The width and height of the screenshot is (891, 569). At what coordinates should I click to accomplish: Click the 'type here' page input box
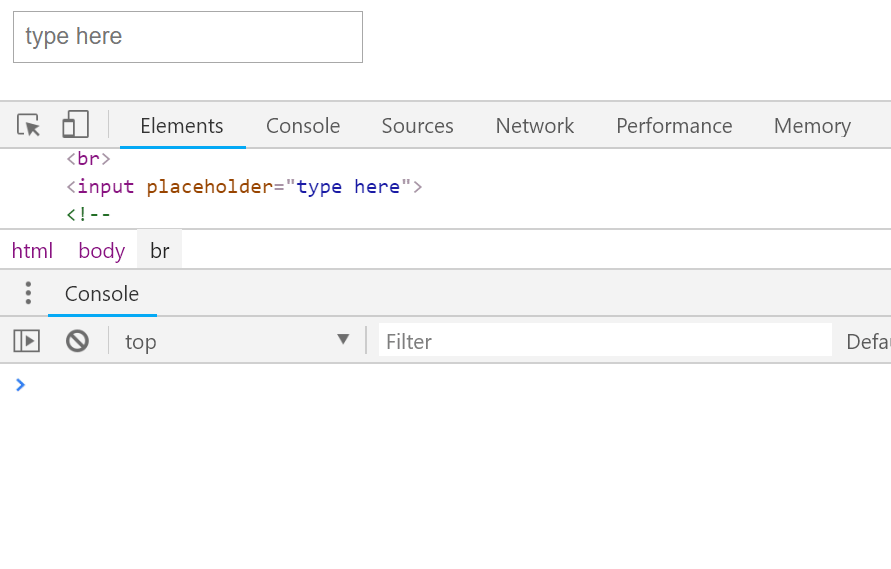(188, 37)
